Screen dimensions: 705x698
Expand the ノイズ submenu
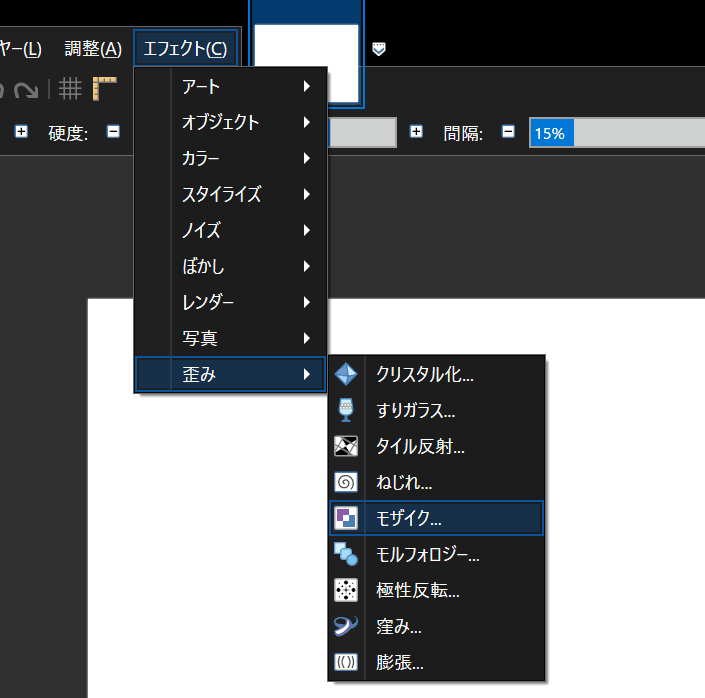[x=230, y=230]
